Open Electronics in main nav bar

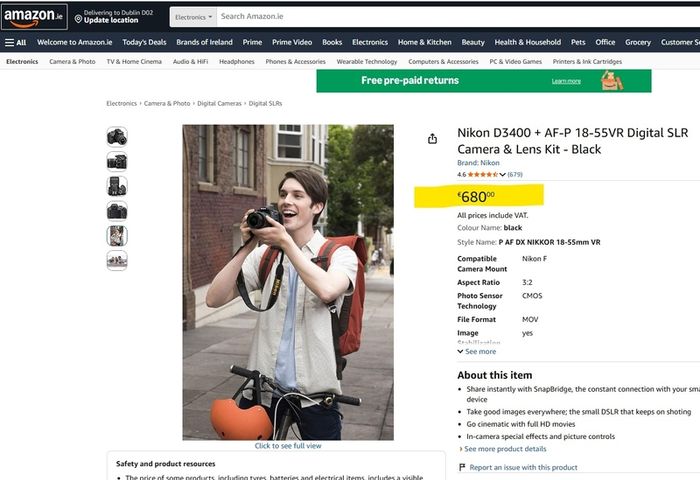coord(370,42)
